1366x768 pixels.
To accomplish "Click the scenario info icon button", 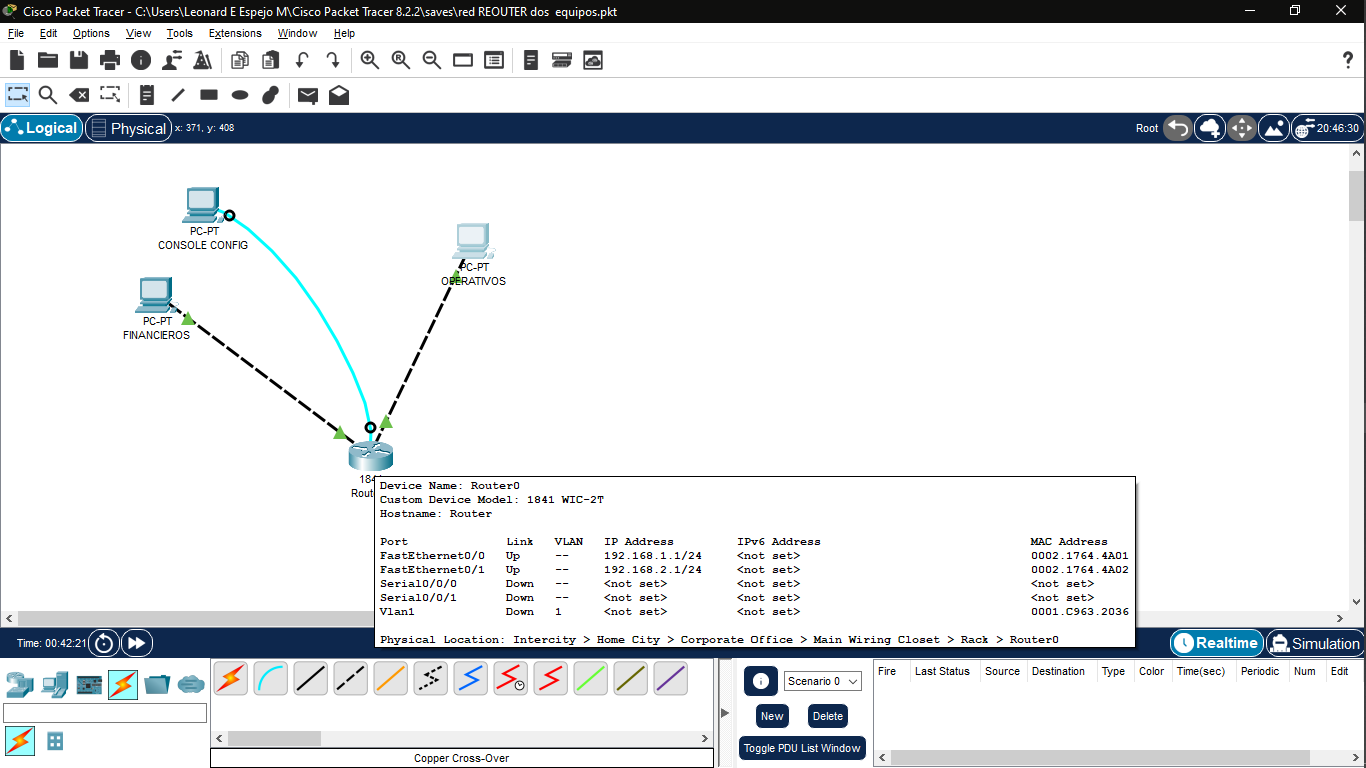I will (761, 681).
